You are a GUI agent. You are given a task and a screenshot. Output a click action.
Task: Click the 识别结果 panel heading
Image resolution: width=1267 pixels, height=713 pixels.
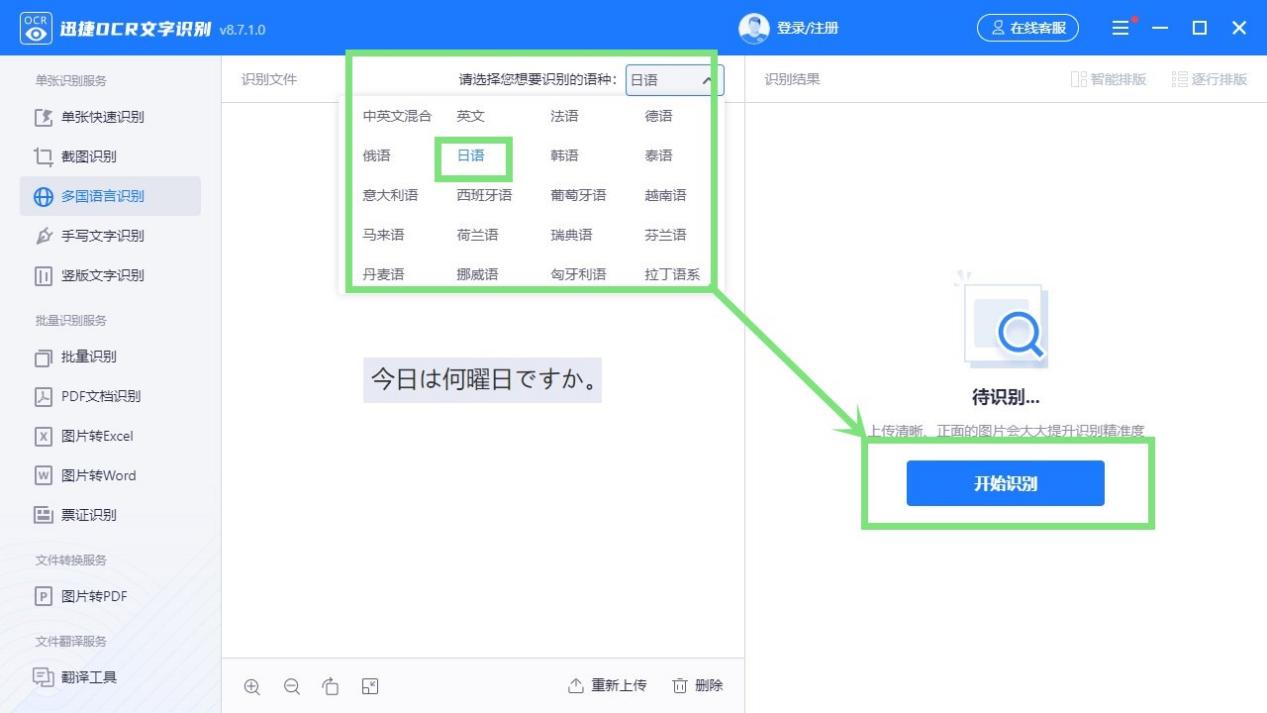(x=792, y=79)
